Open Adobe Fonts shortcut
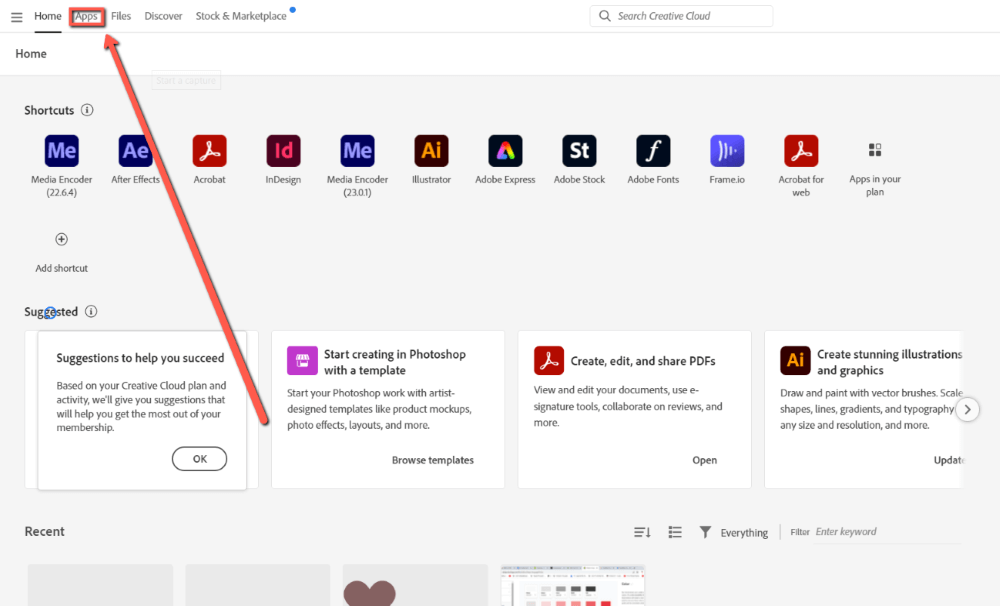This screenshot has height=606, width=1000. (654, 151)
